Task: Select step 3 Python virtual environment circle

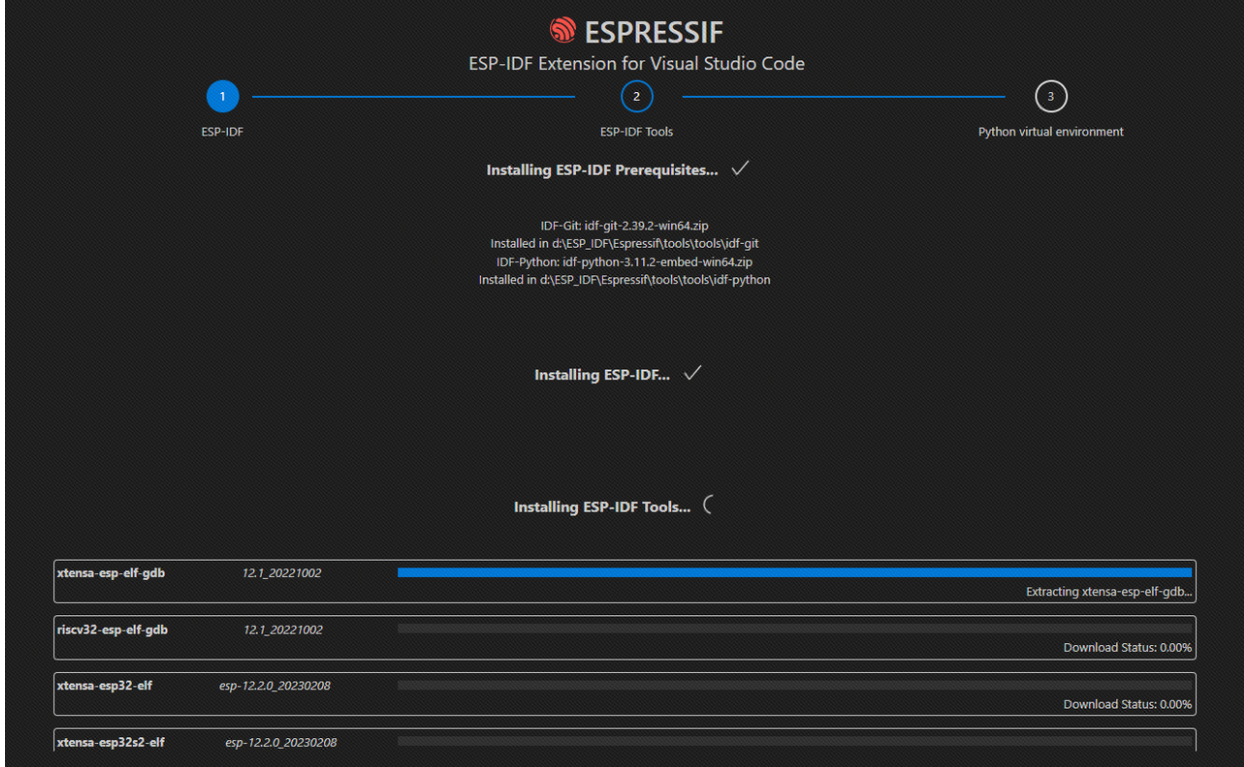Action: [x=1051, y=97]
